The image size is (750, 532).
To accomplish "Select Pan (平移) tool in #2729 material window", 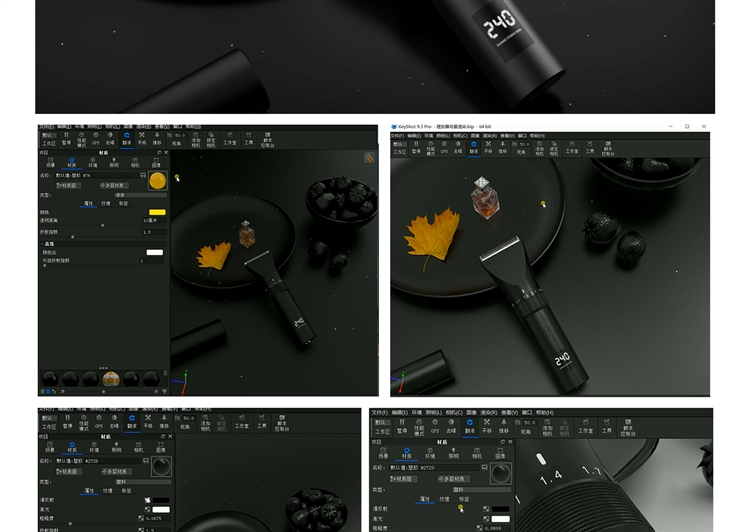I will [x=486, y=426].
